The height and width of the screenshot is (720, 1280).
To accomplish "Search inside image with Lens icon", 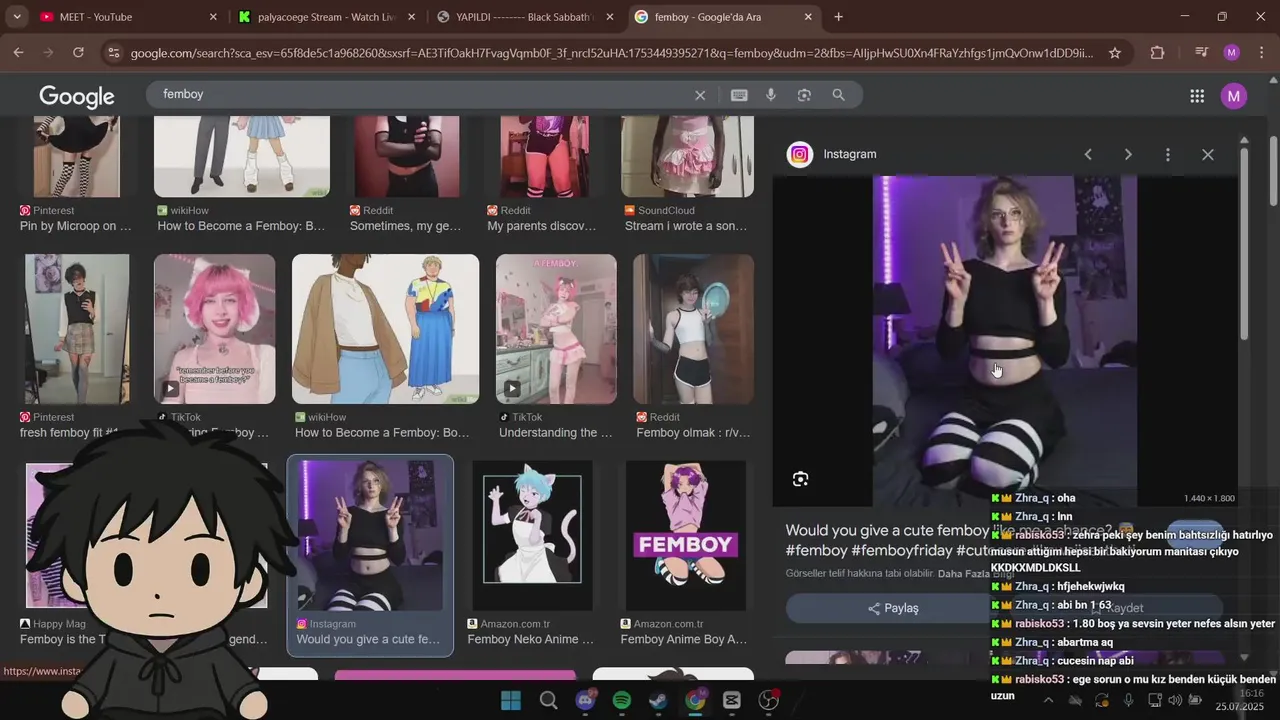I will coord(800,479).
